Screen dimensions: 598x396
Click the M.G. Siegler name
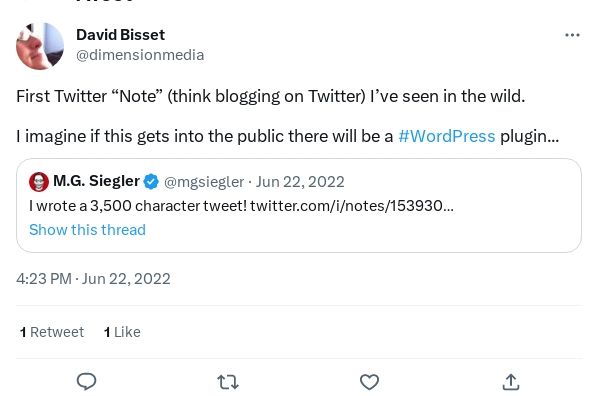click(96, 181)
